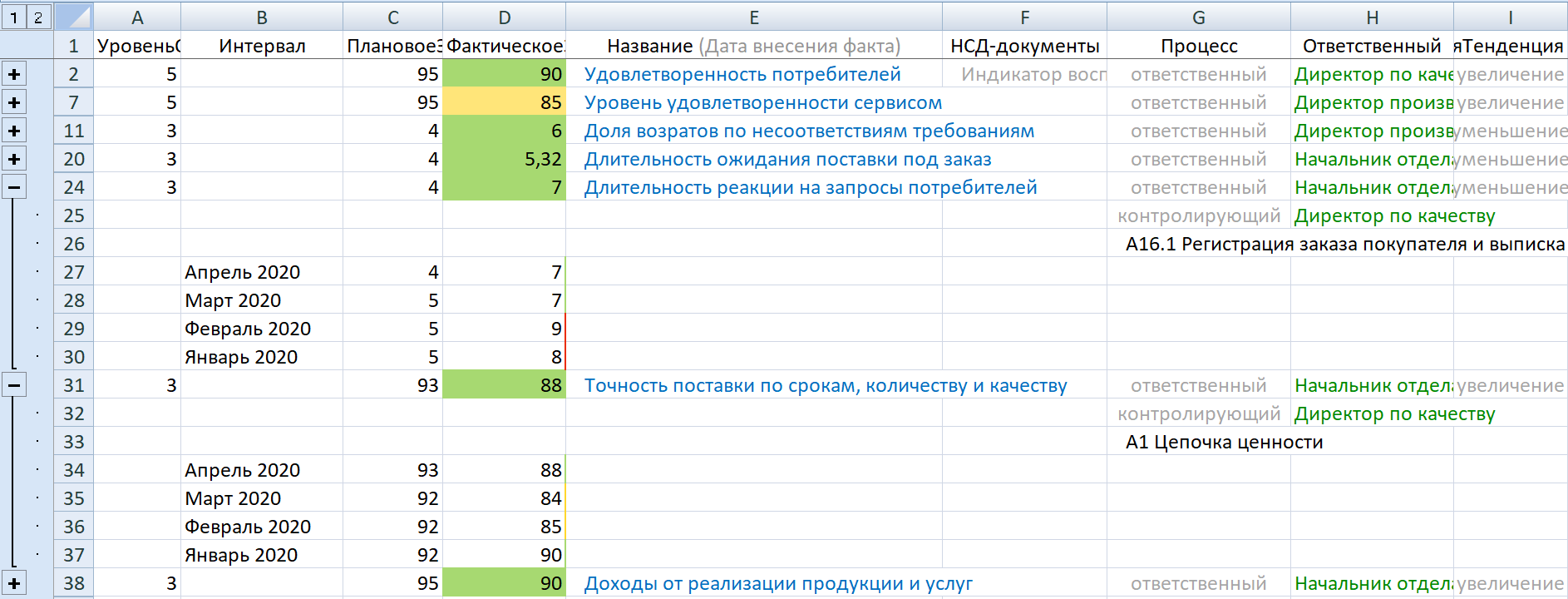The width and height of the screenshot is (1568, 599).
Task: Click outline level 1 button
Action: pyautogui.click(x=14, y=17)
